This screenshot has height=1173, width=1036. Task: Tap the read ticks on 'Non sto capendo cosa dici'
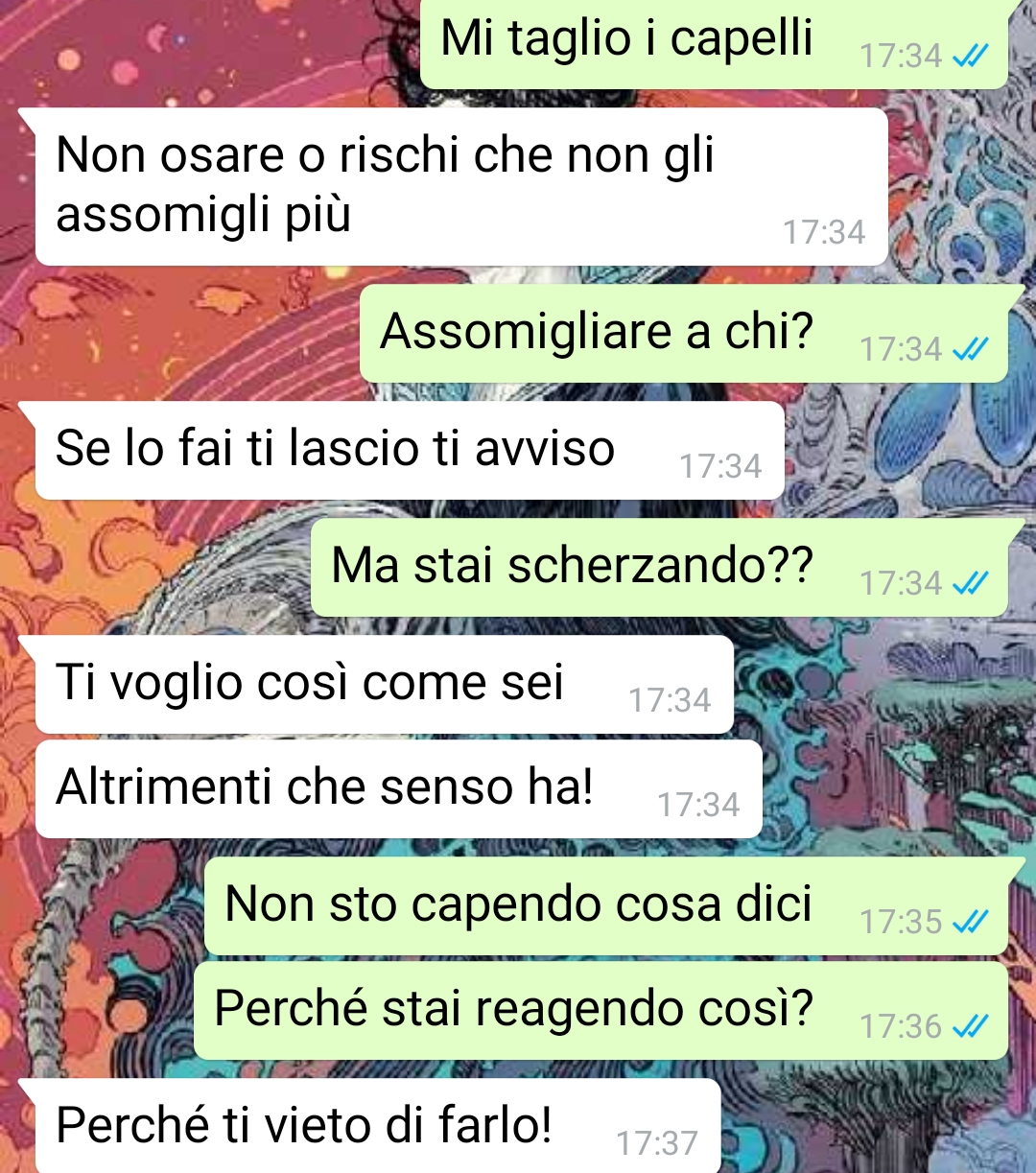pos(970,923)
